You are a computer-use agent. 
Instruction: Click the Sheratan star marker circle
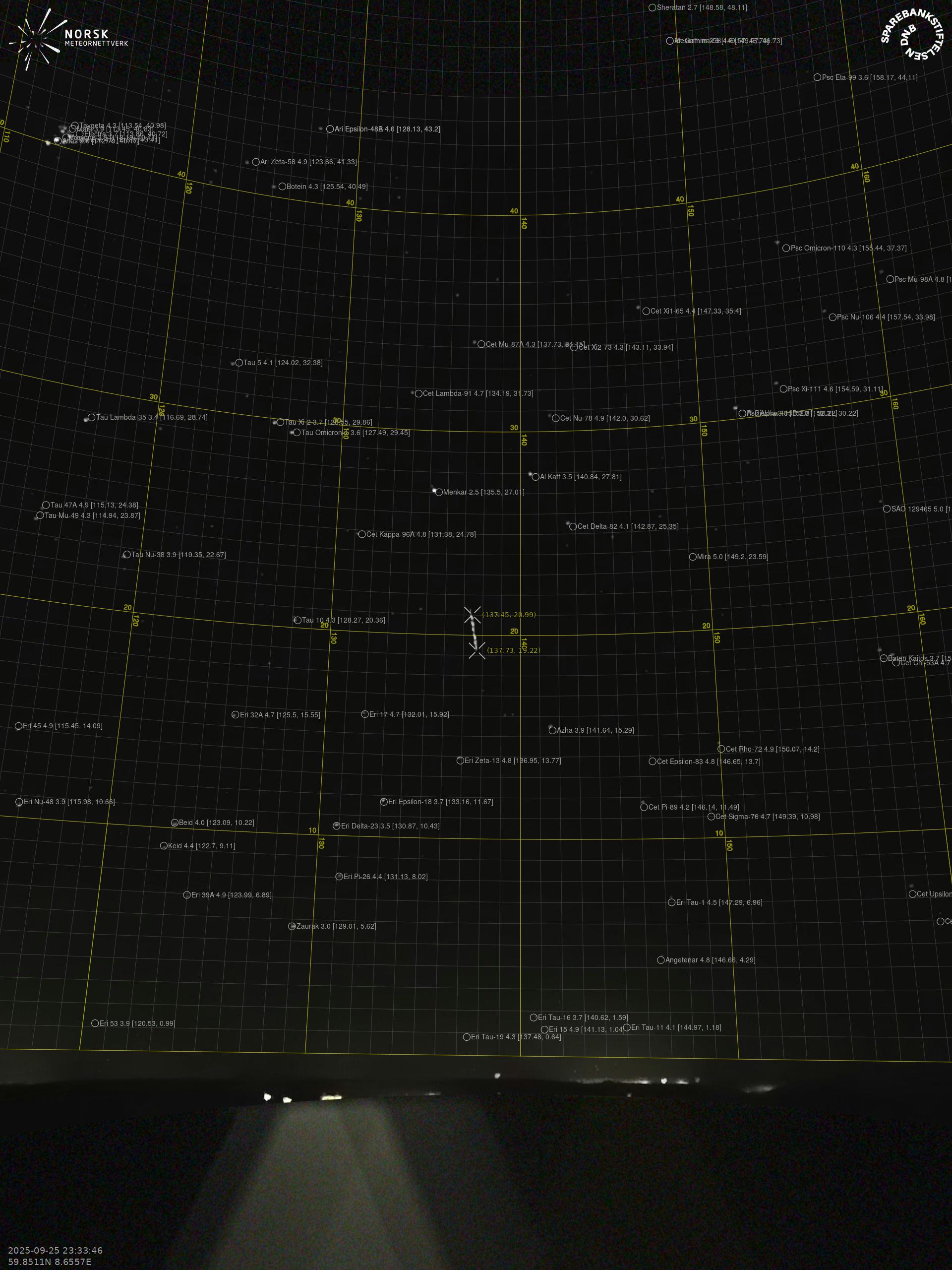click(652, 7)
